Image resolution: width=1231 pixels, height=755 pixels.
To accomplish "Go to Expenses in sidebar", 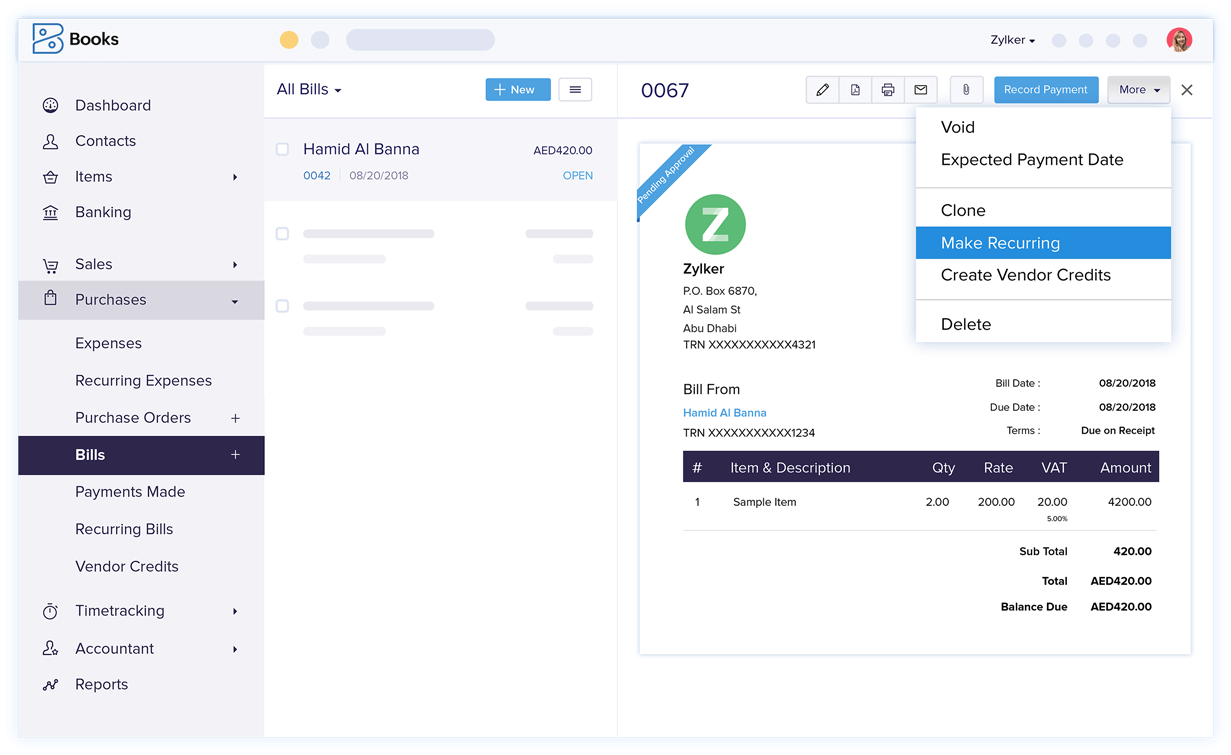I will tap(108, 343).
